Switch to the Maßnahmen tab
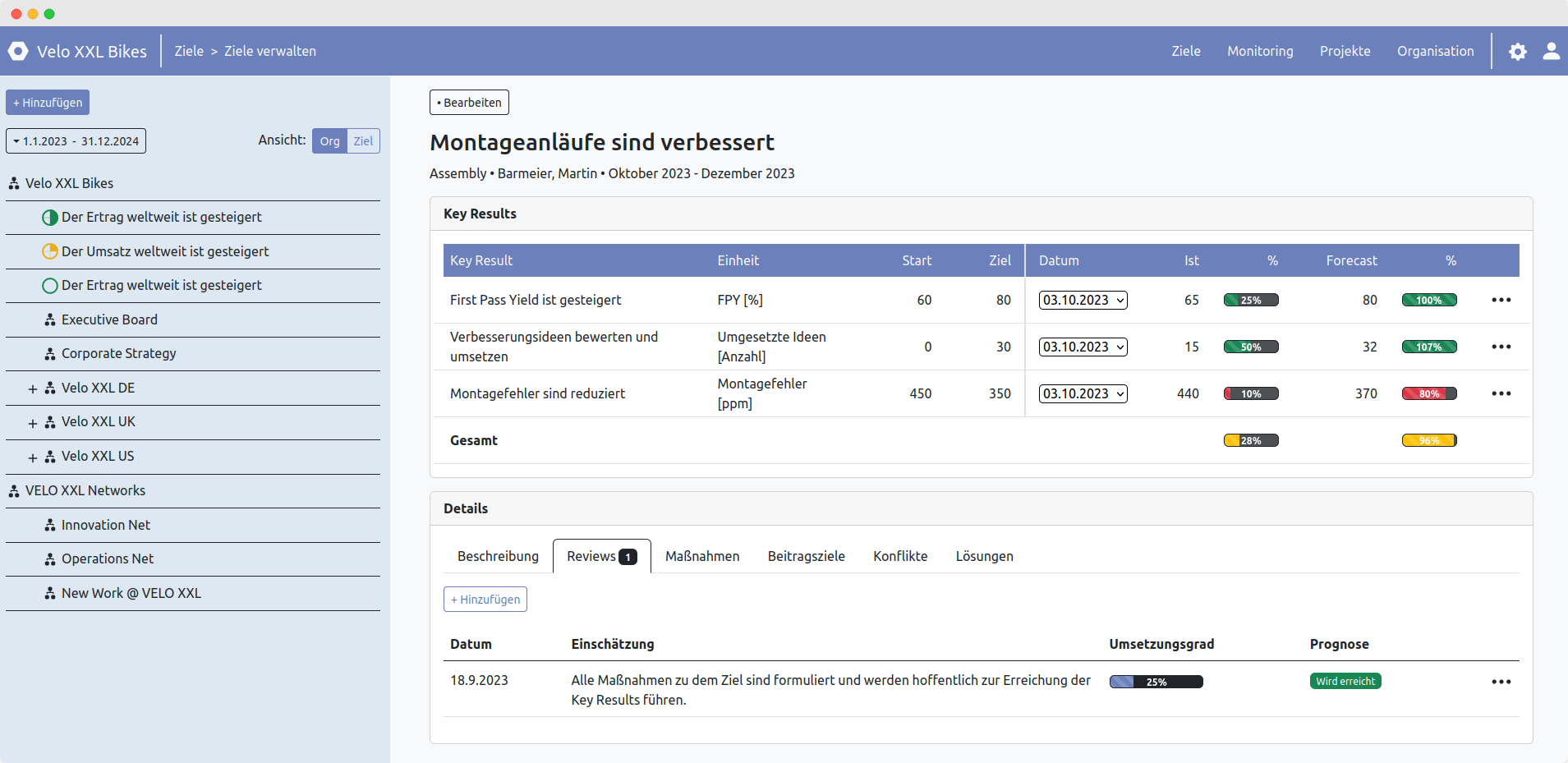 pyautogui.click(x=702, y=556)
